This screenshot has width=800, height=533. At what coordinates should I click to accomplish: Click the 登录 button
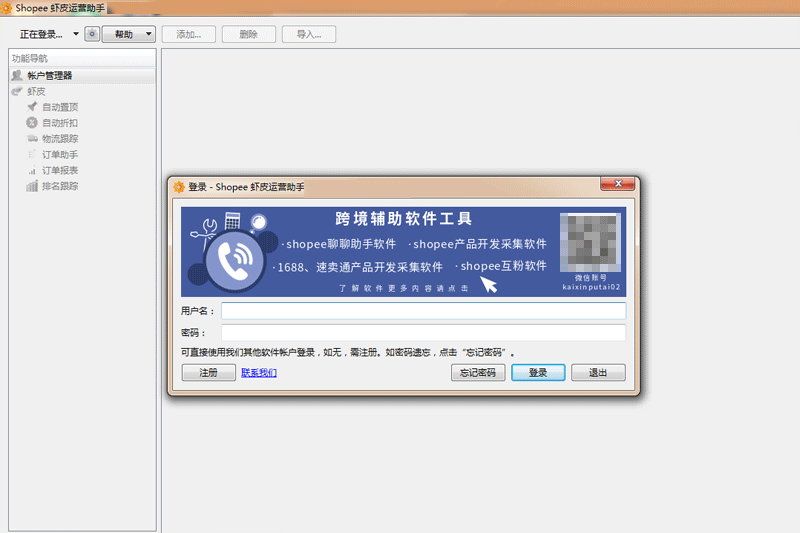point(538,372)
